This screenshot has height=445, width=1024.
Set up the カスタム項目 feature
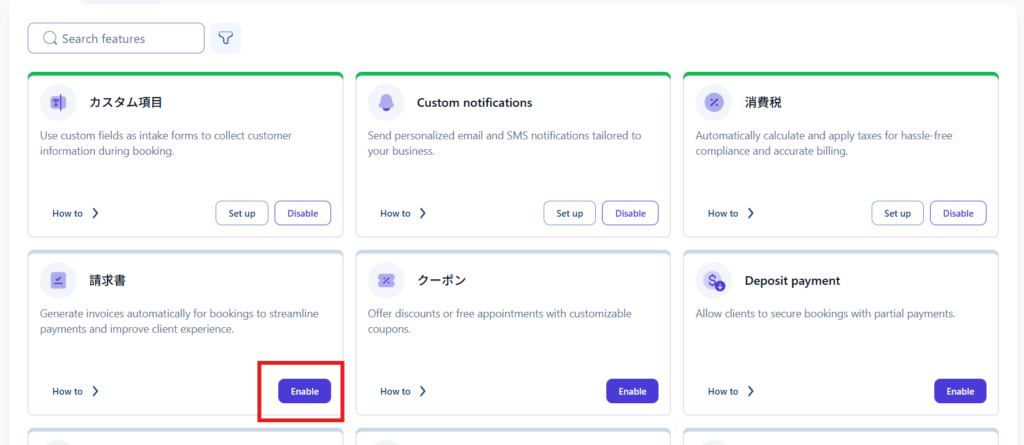[242, 213]
